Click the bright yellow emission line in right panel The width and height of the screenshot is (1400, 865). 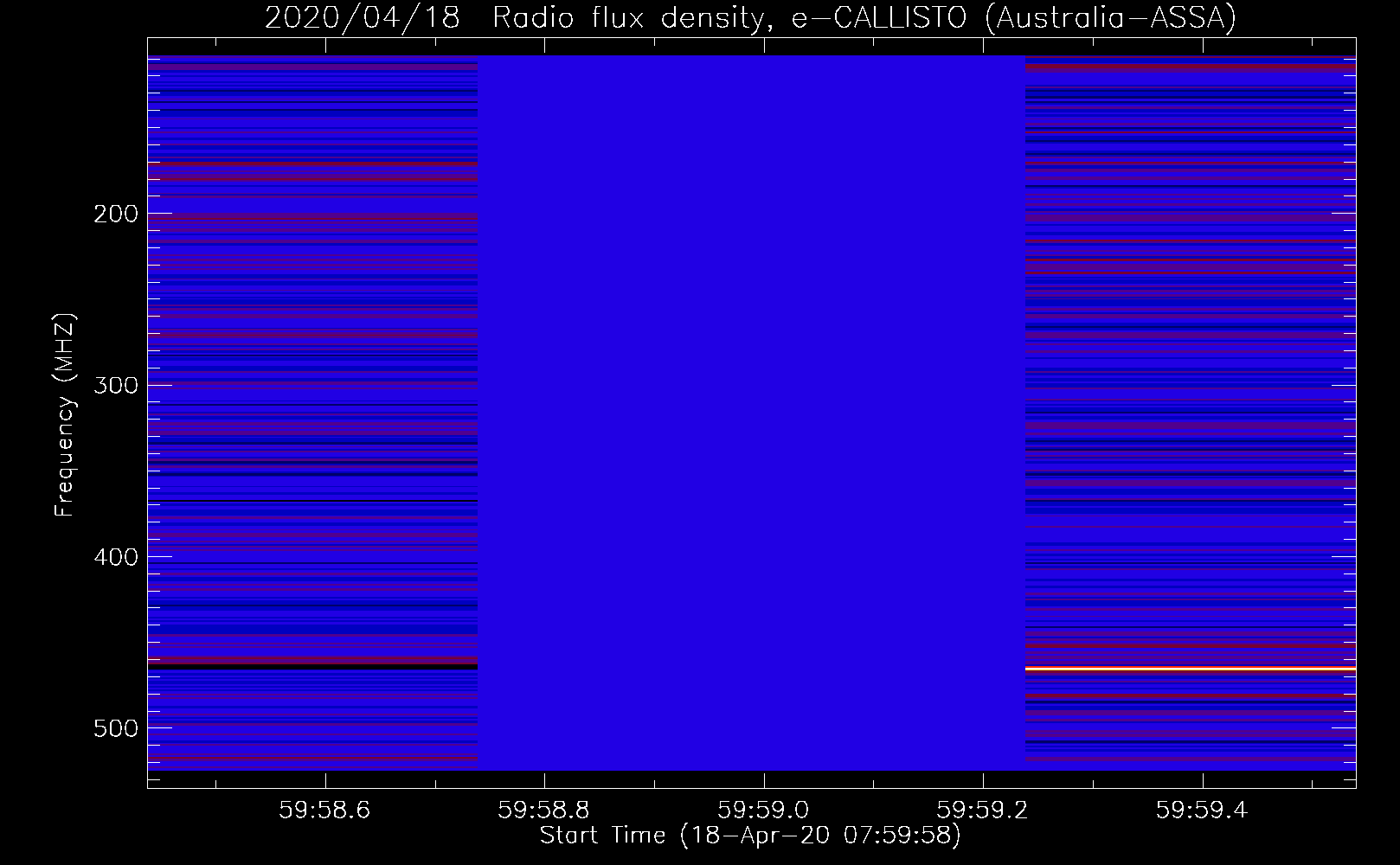(1191, 669)
